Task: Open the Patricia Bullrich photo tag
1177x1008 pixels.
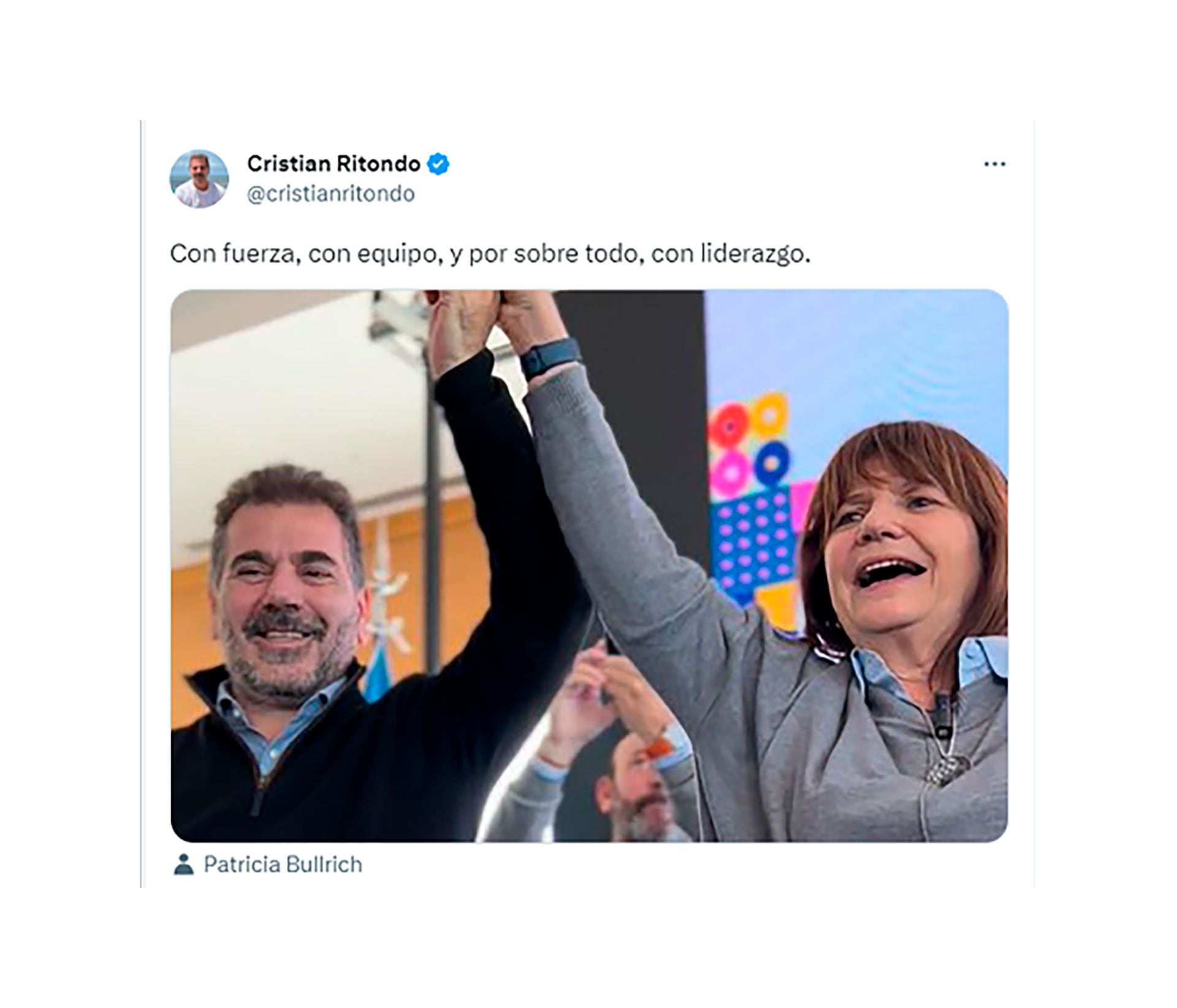Action: [283, 865]
